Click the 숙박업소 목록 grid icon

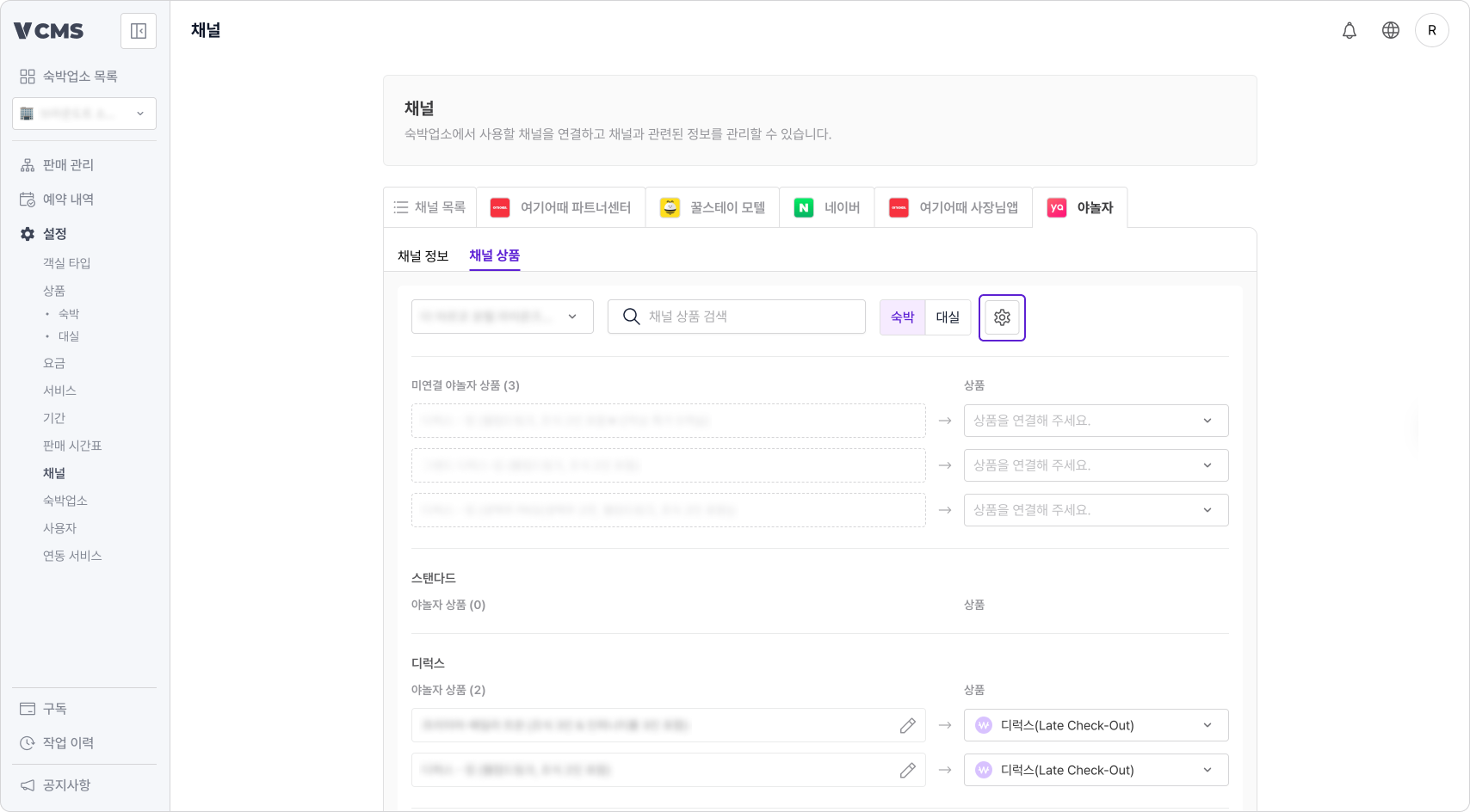[x=27, y=76]
